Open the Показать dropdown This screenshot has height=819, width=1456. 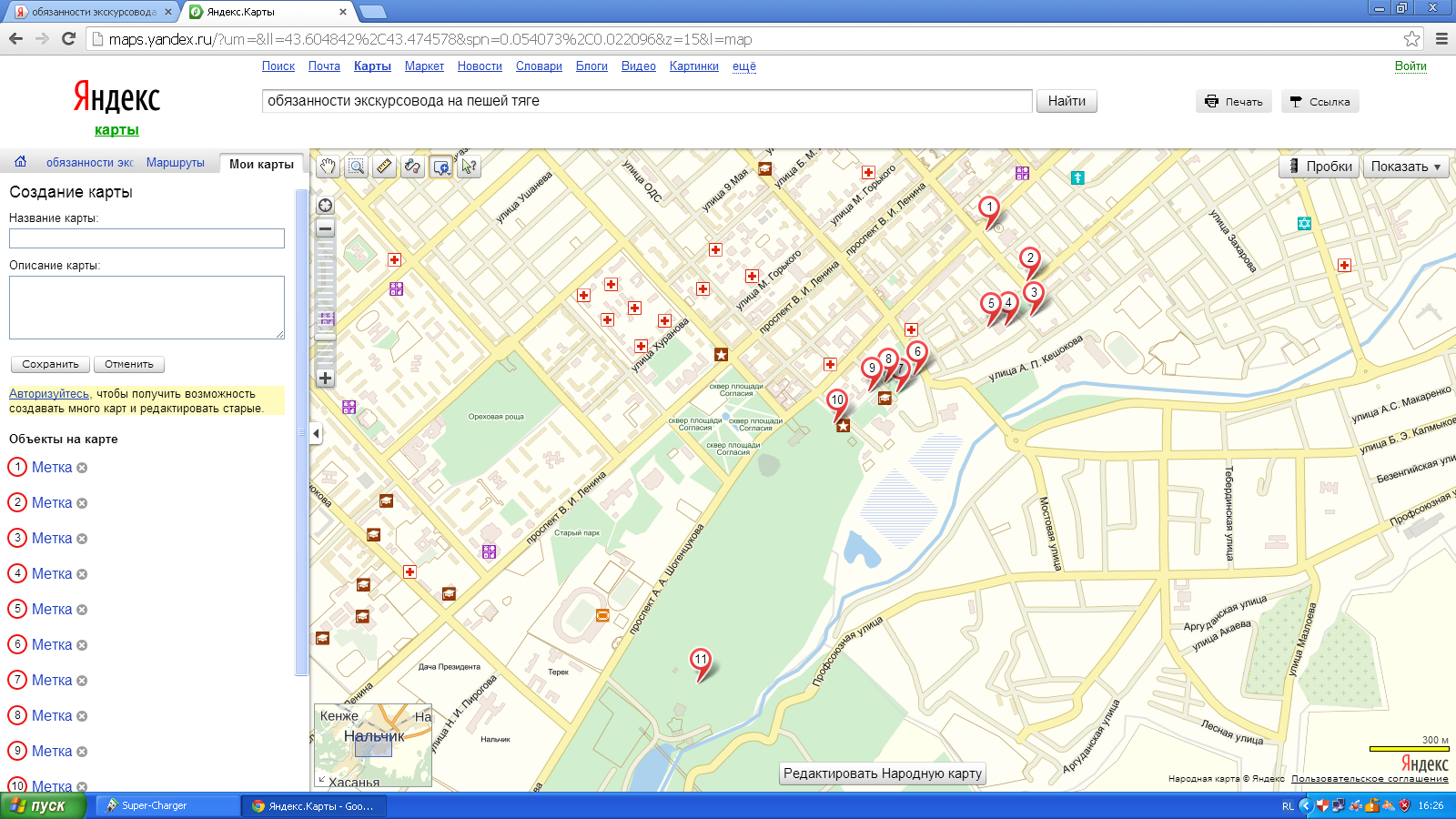click(x=1406, y=167)
